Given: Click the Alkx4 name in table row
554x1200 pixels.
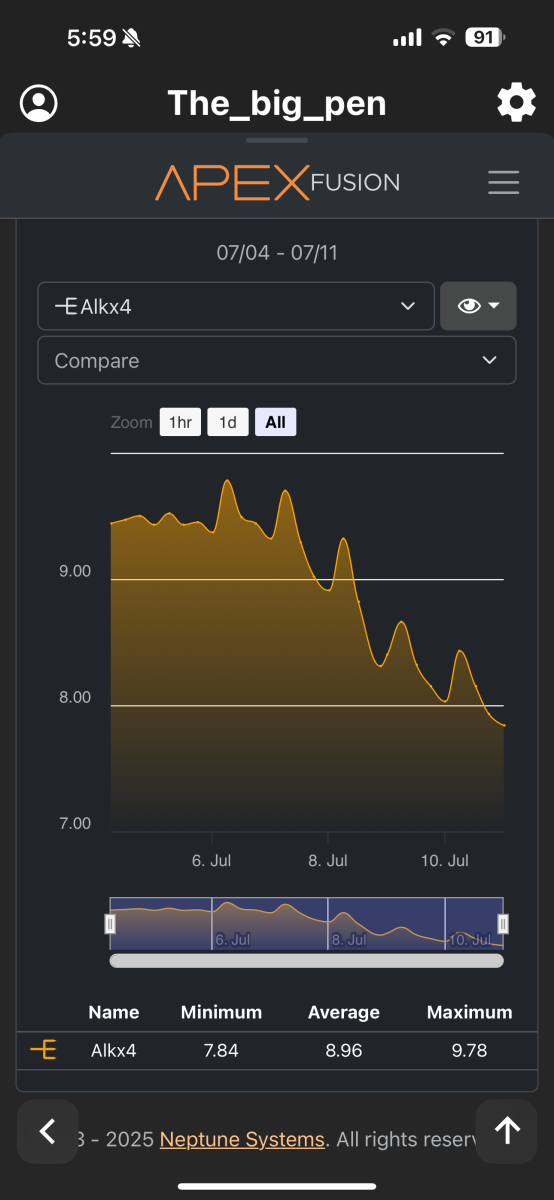Looking at the screenshot, I should [113, 1050].
